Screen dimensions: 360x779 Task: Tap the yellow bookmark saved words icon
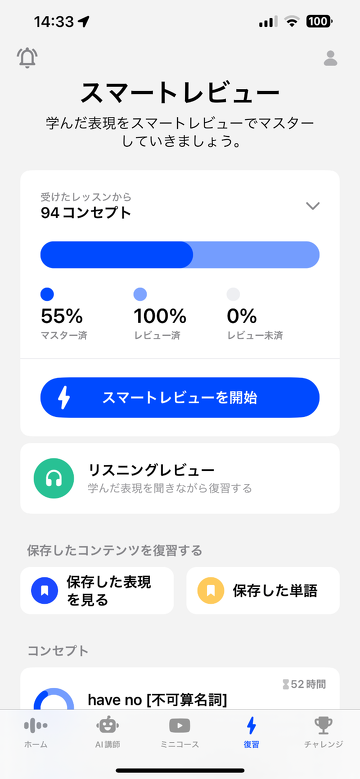(x=211, y=591)
